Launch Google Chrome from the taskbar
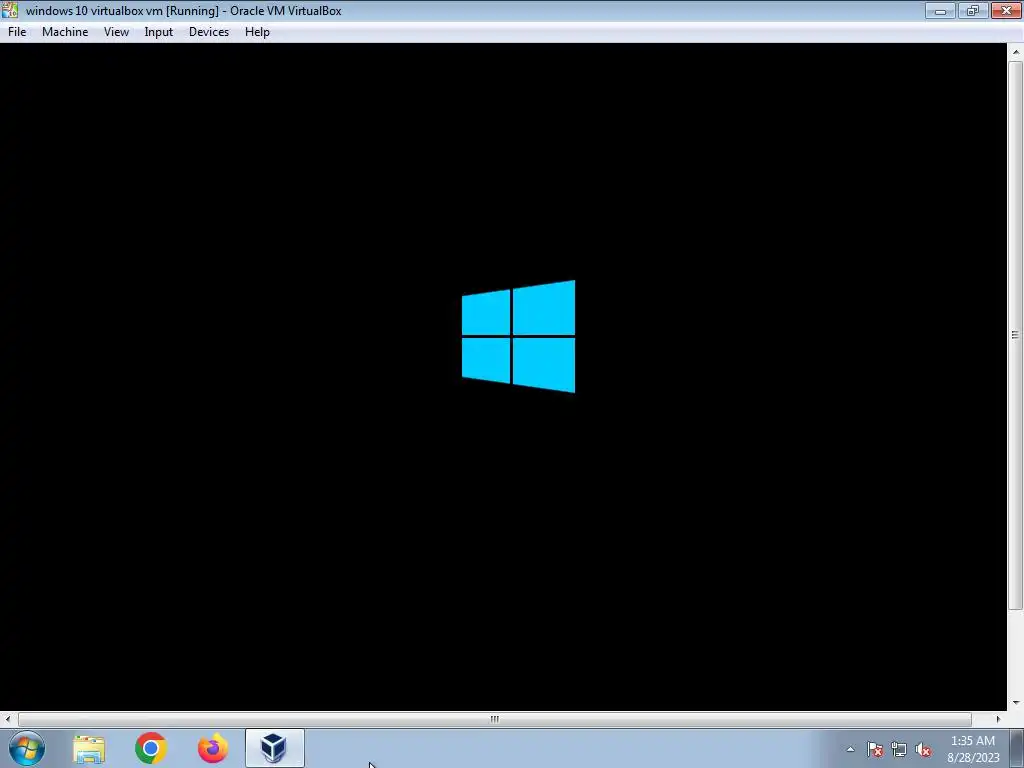Screen dimensions: 1024x768 [x=151, y=749]
